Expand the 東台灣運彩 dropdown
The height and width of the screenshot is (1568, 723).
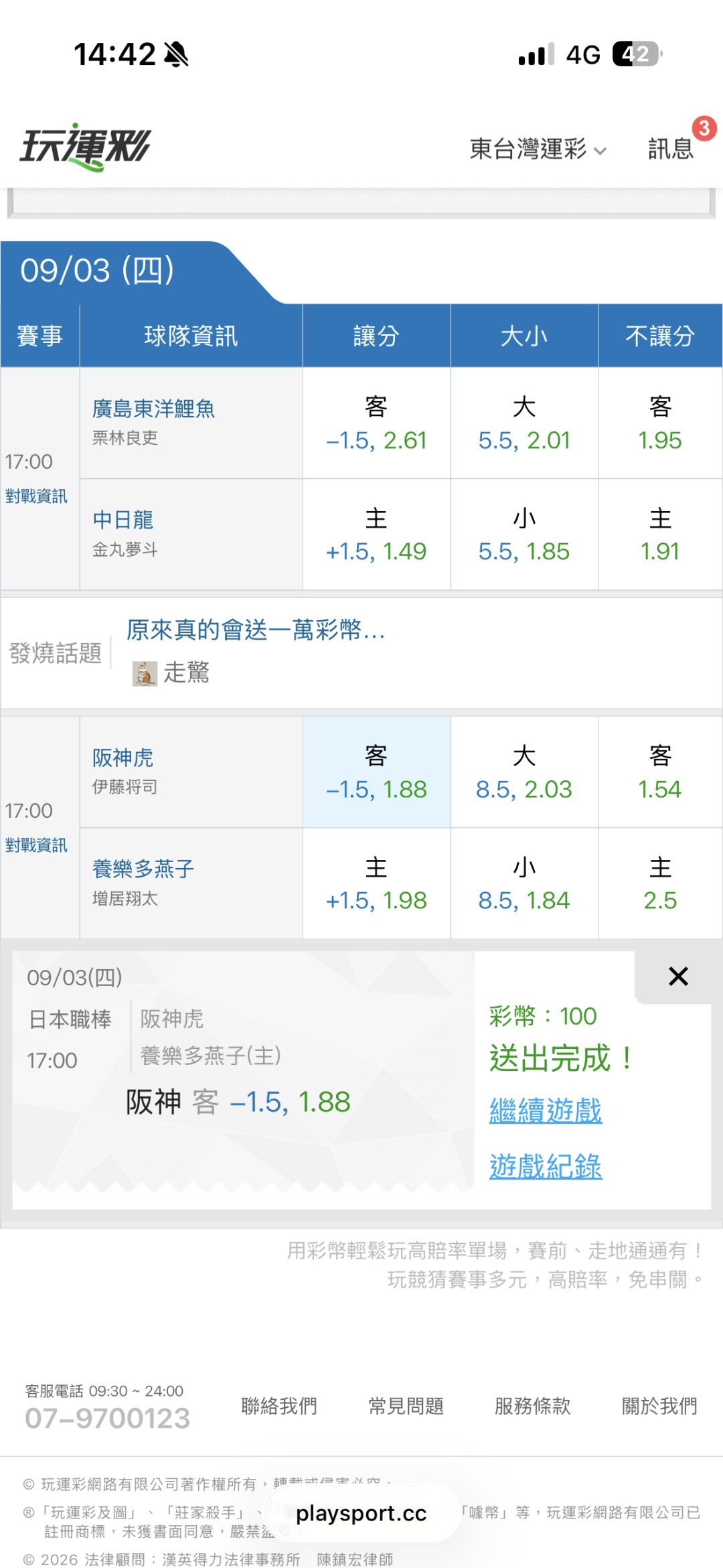coord(538,149)
